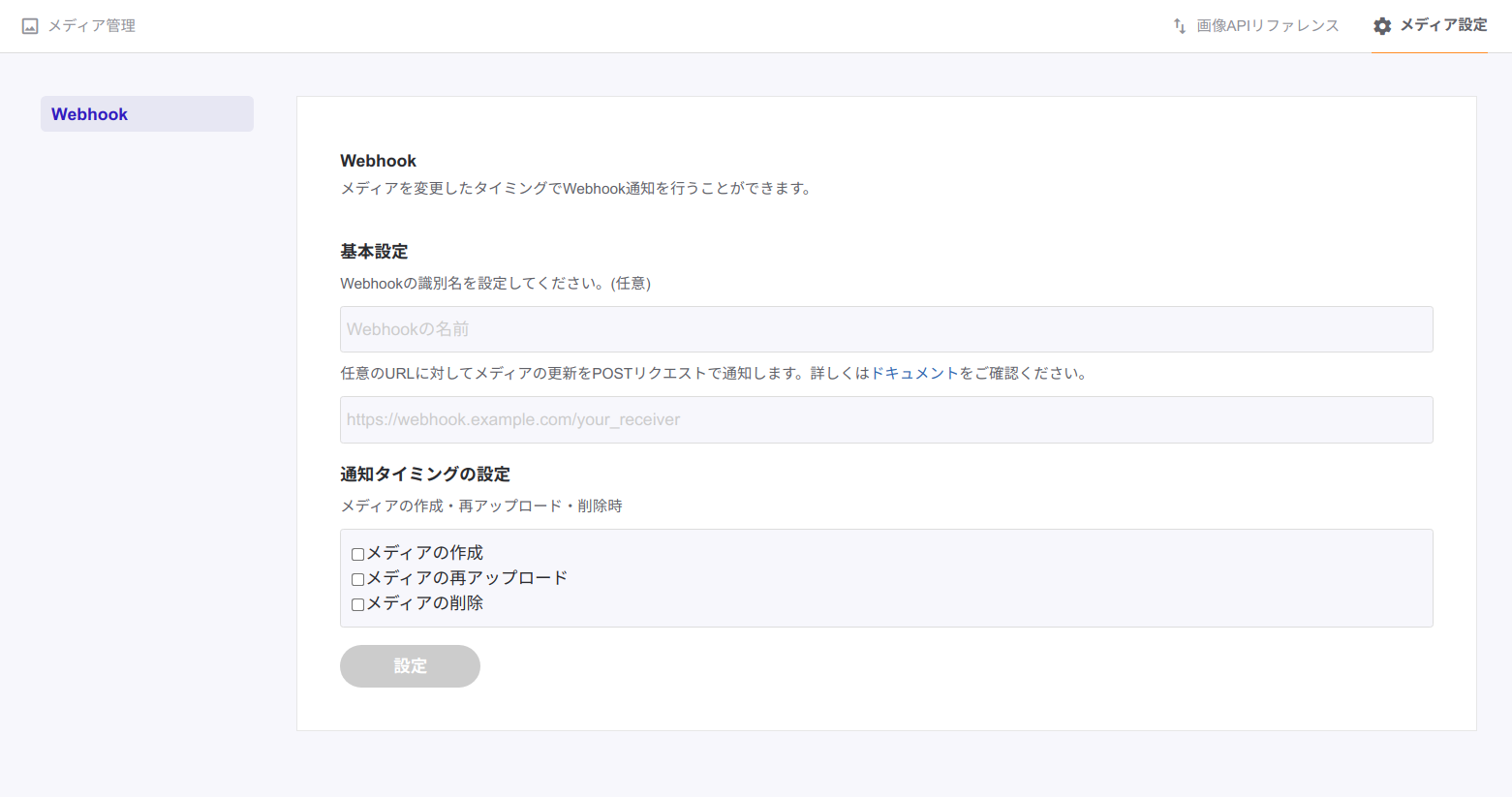Enable the メディアの作成 checkbox
This screenshot has height=797, width=1512.
[x=357, y=555]
